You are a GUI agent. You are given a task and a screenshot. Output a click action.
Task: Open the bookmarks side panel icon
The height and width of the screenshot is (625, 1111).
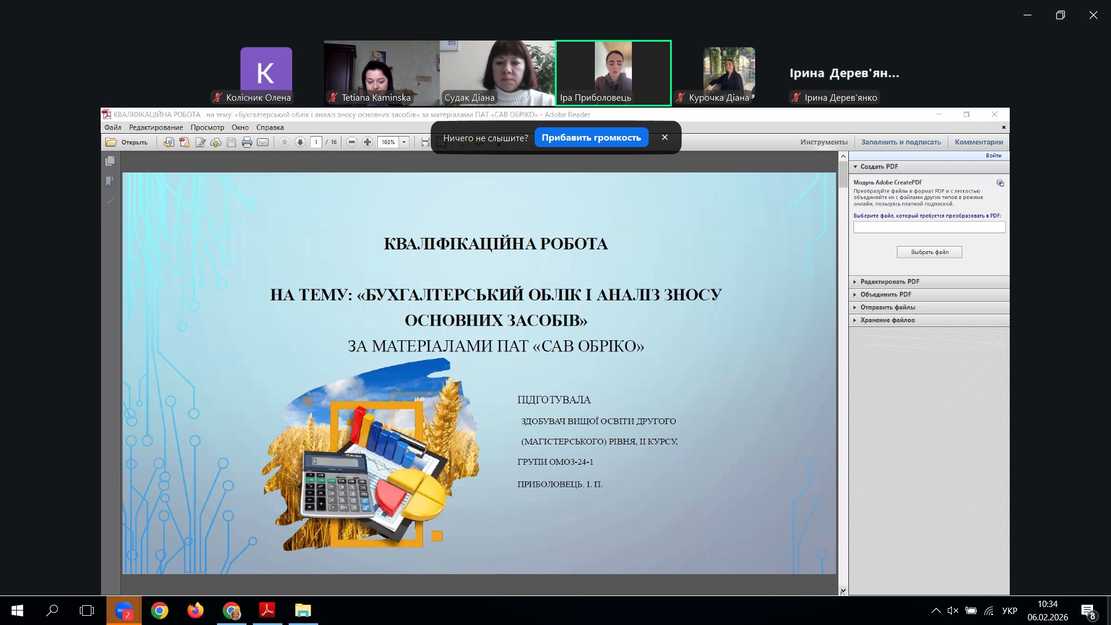(110, 181)
